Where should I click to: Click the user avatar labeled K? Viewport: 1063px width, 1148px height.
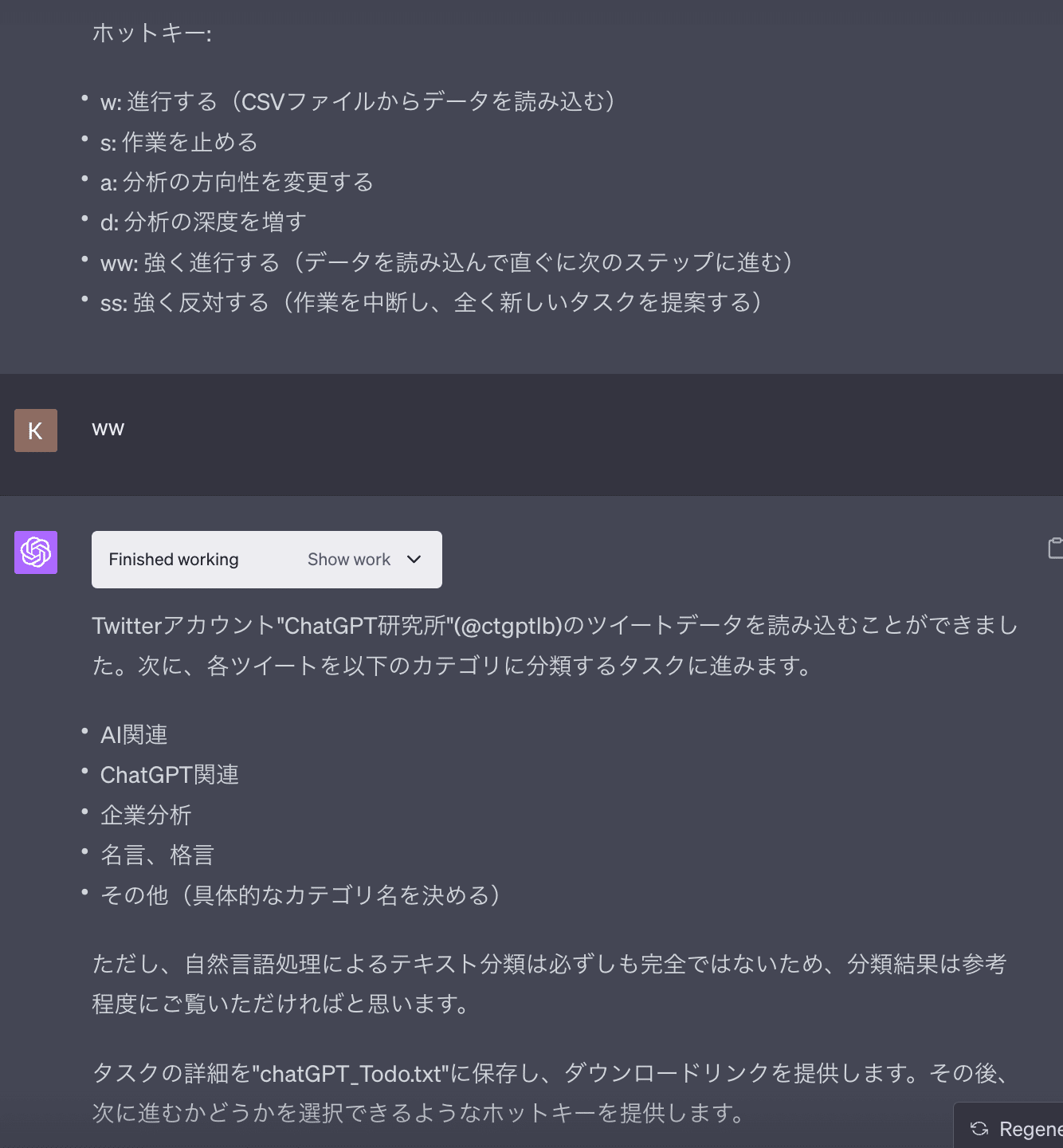click(x=36, y=431)
